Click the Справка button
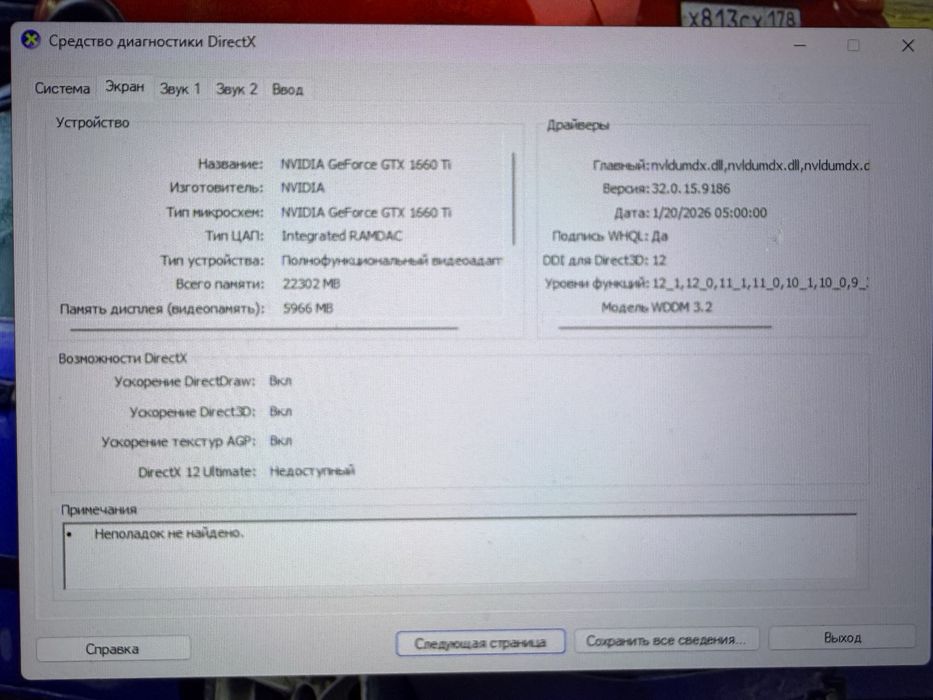933x700 pixels. 112,649
